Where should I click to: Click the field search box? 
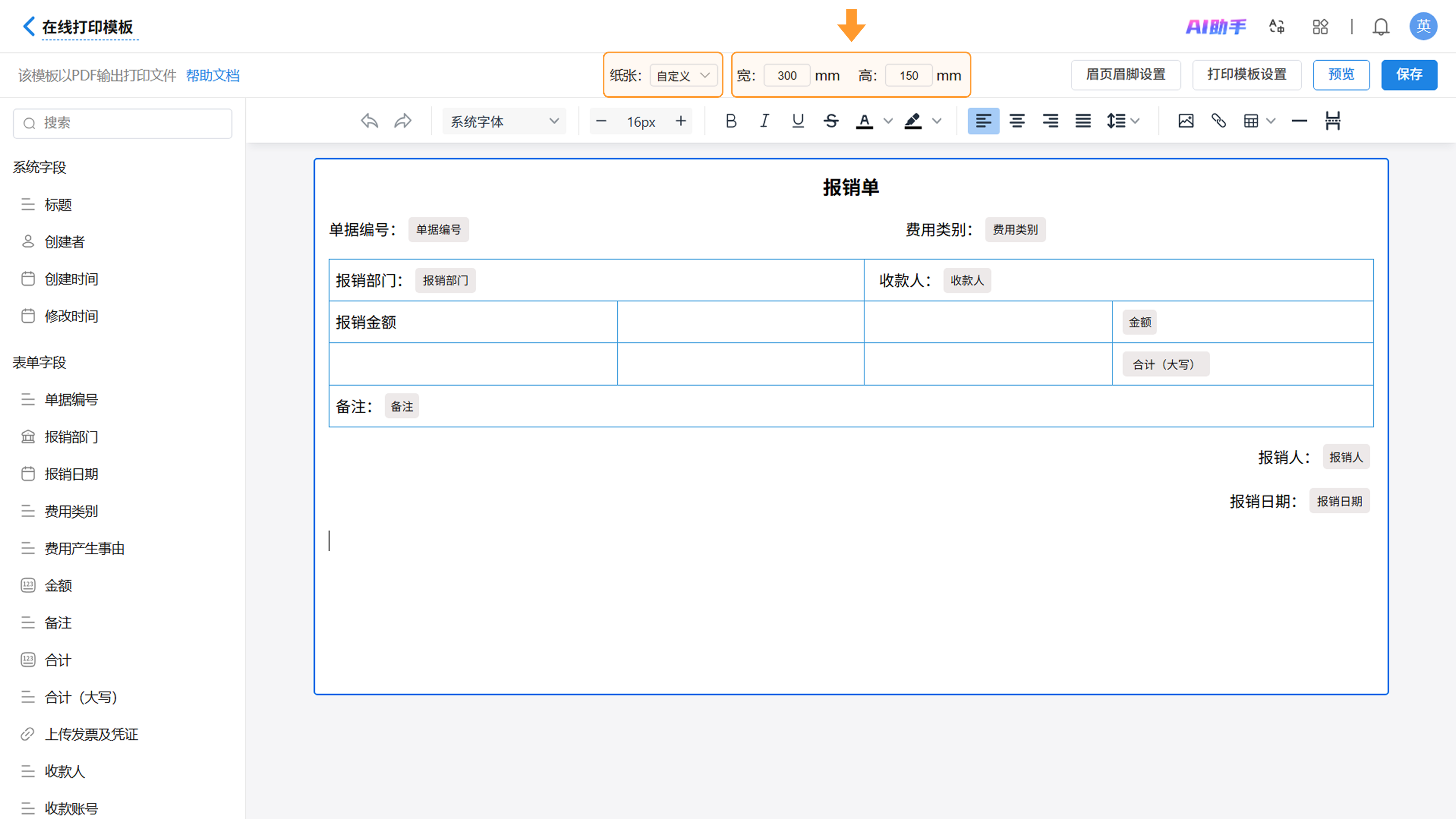tap(122, 123)
